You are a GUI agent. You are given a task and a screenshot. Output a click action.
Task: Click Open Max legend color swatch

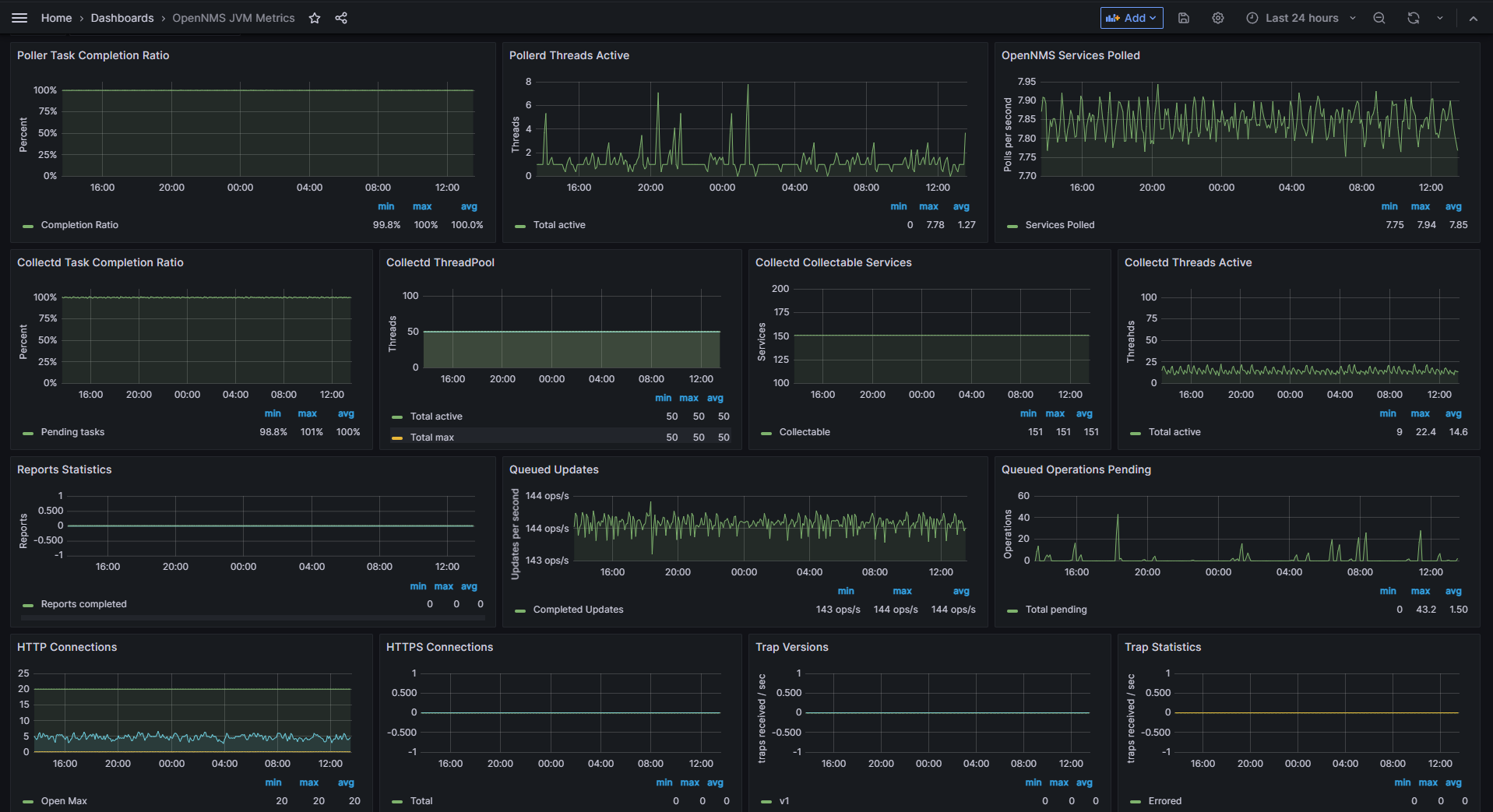pos(28,801)
